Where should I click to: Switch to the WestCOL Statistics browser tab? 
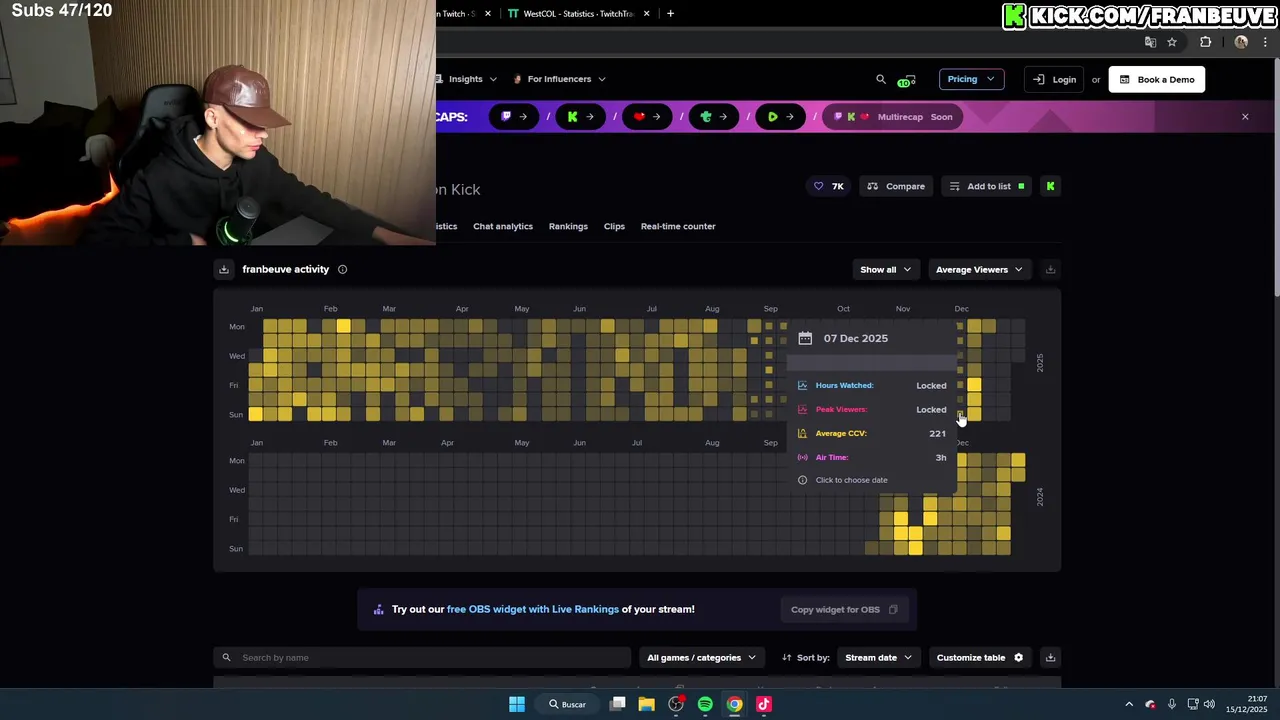click(578, 14)
